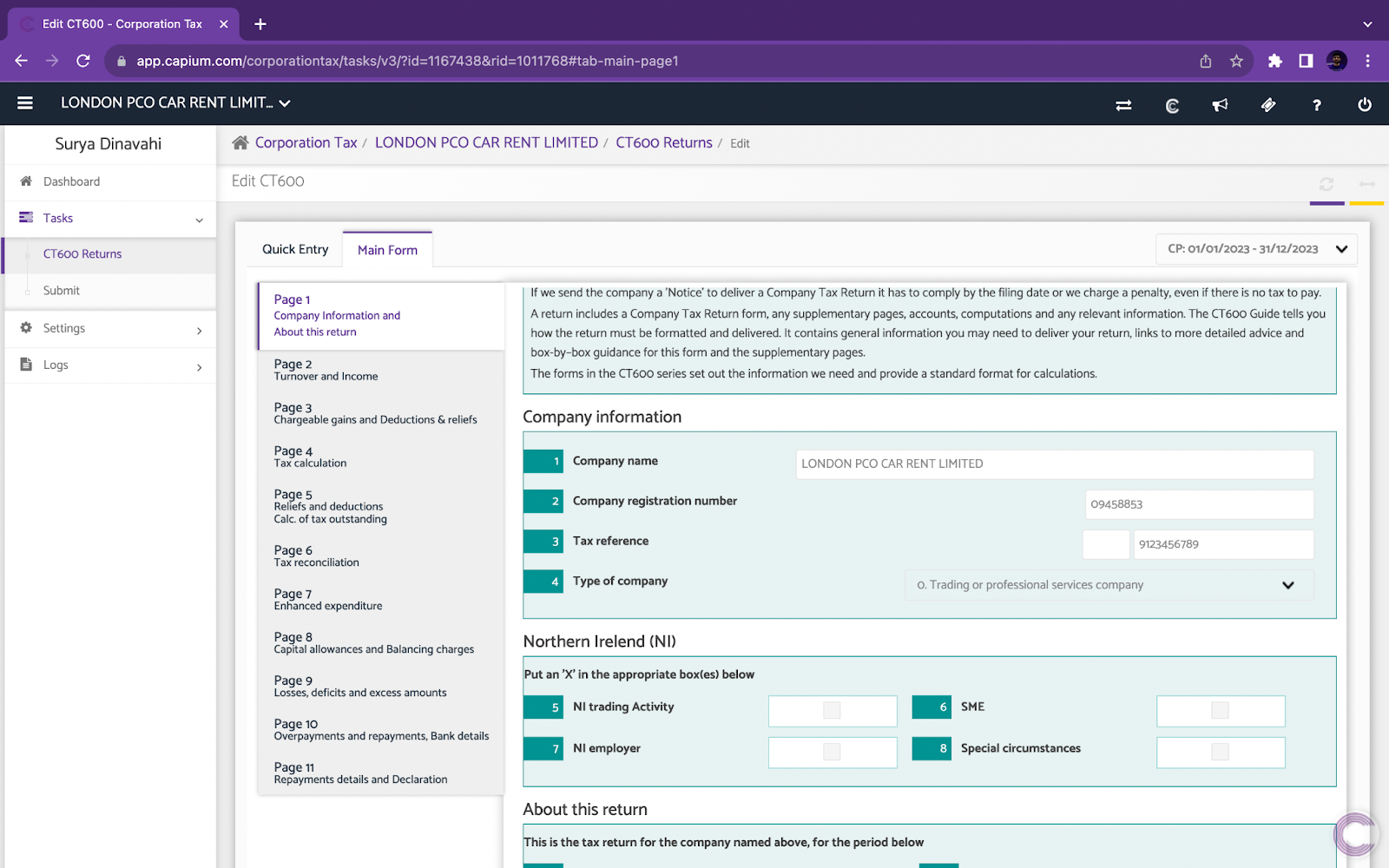
Task: Collapse the Tasks menu
Action: coord(200,220)
